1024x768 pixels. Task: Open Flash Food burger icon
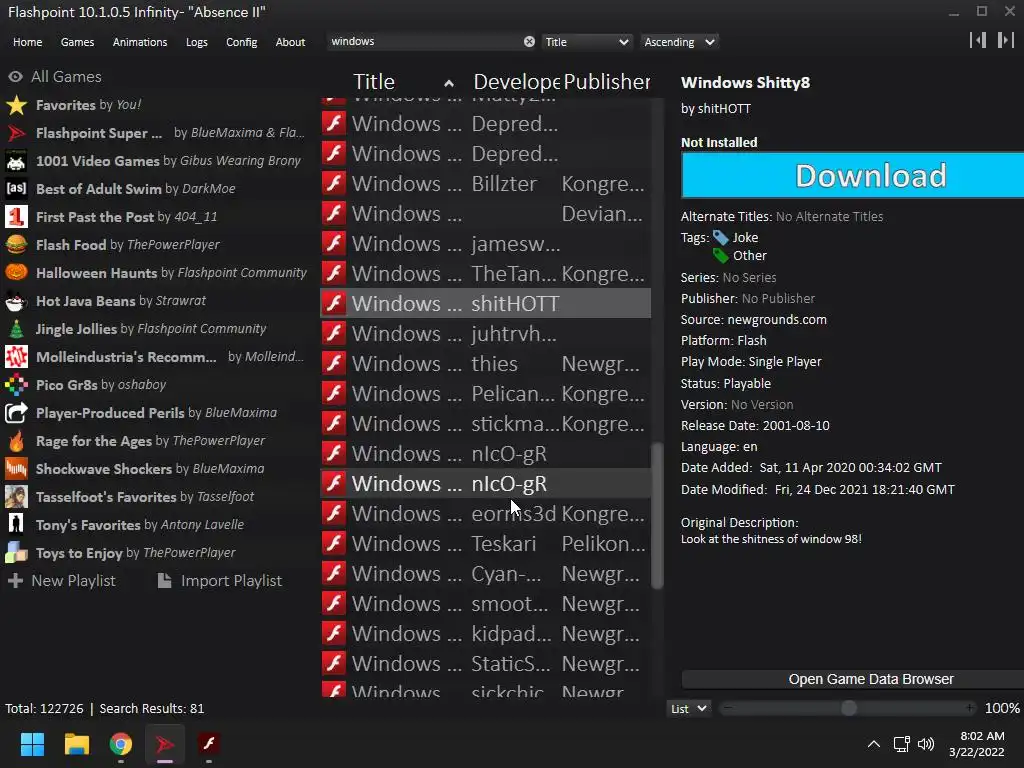pyautogui.click(x=16, y=245)
